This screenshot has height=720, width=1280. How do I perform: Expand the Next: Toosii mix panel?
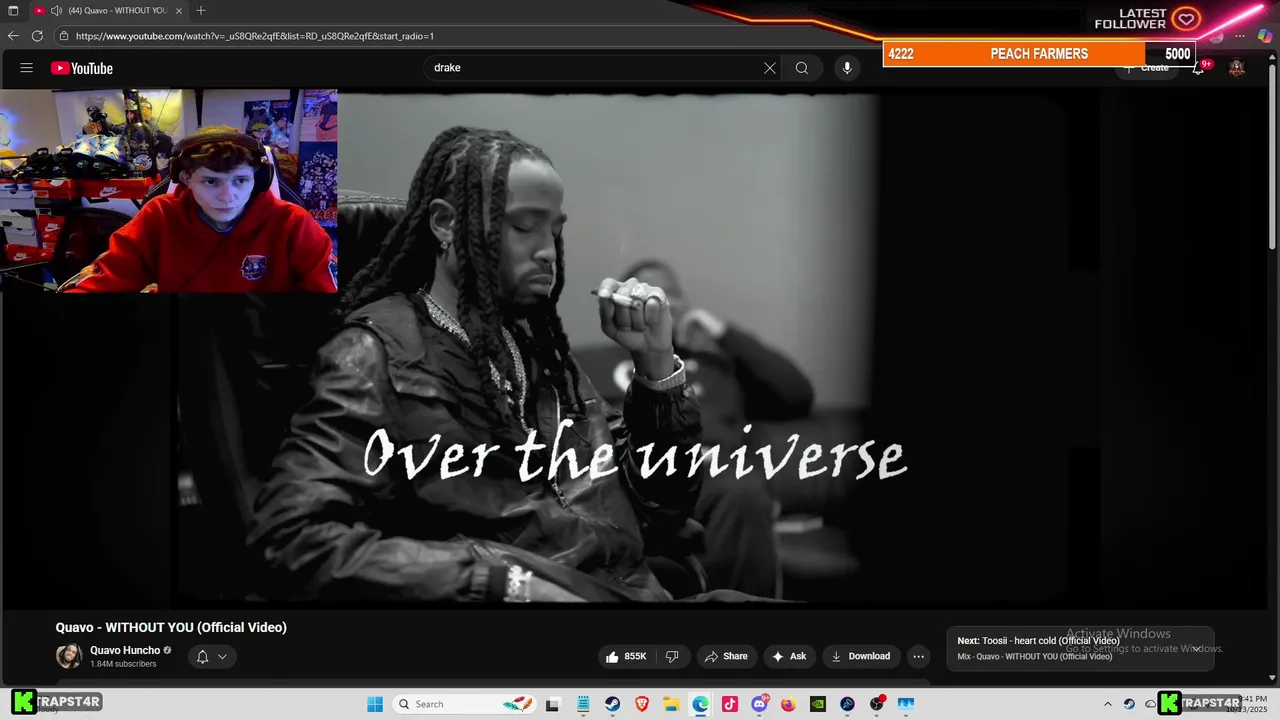pos(1195,648)
